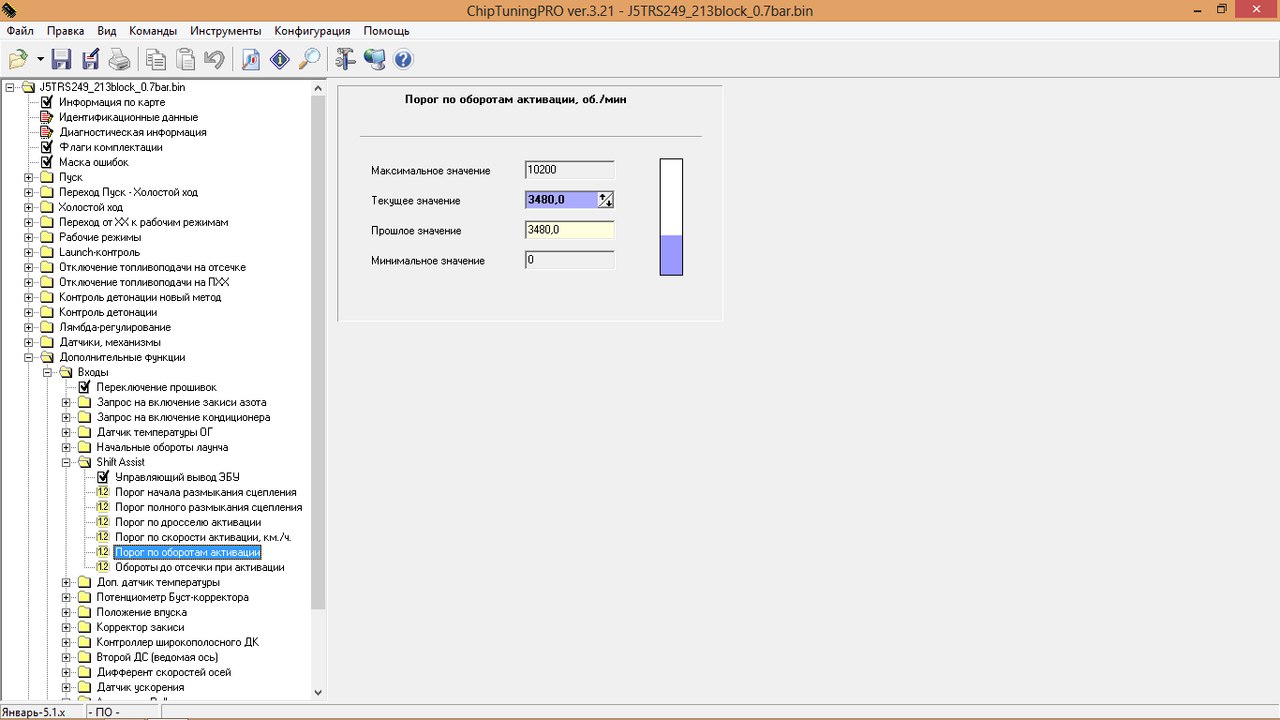The height and width of the screenshot is (720, 1280).
Task: Click the tree panel vertical scrollbar thumb
Action: (x=318, y=352)
